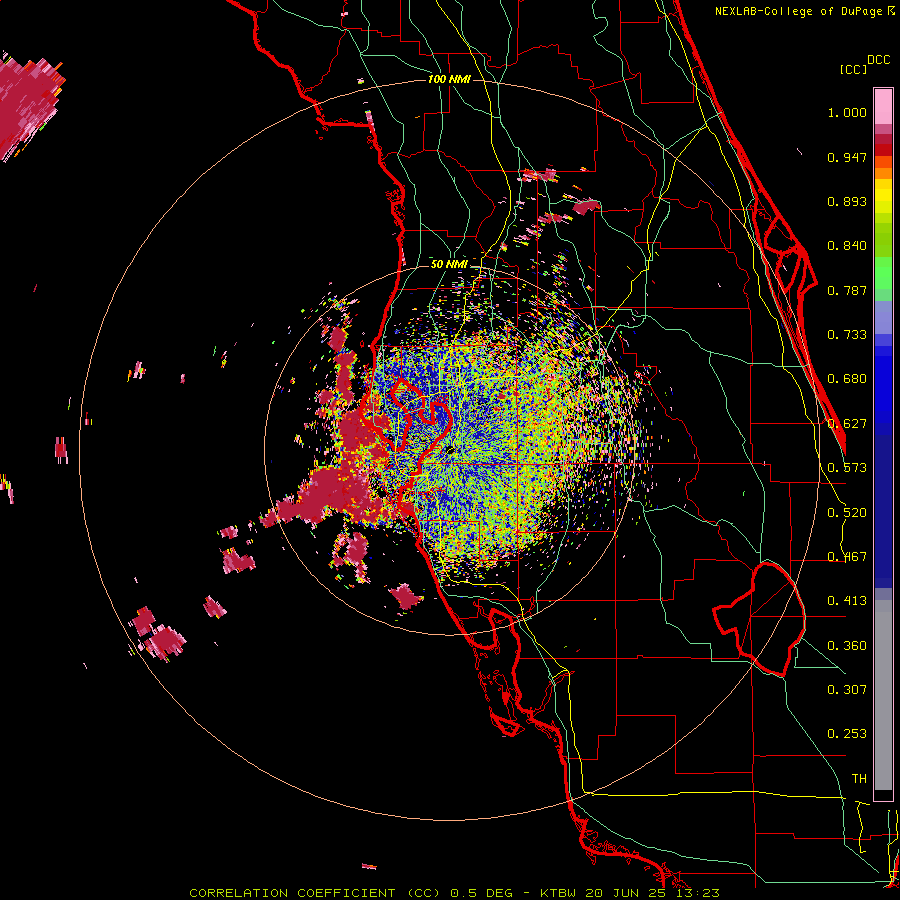Click the DCC product label above the color bar
This screenshot has height=900, width=900.
[878, 60]
